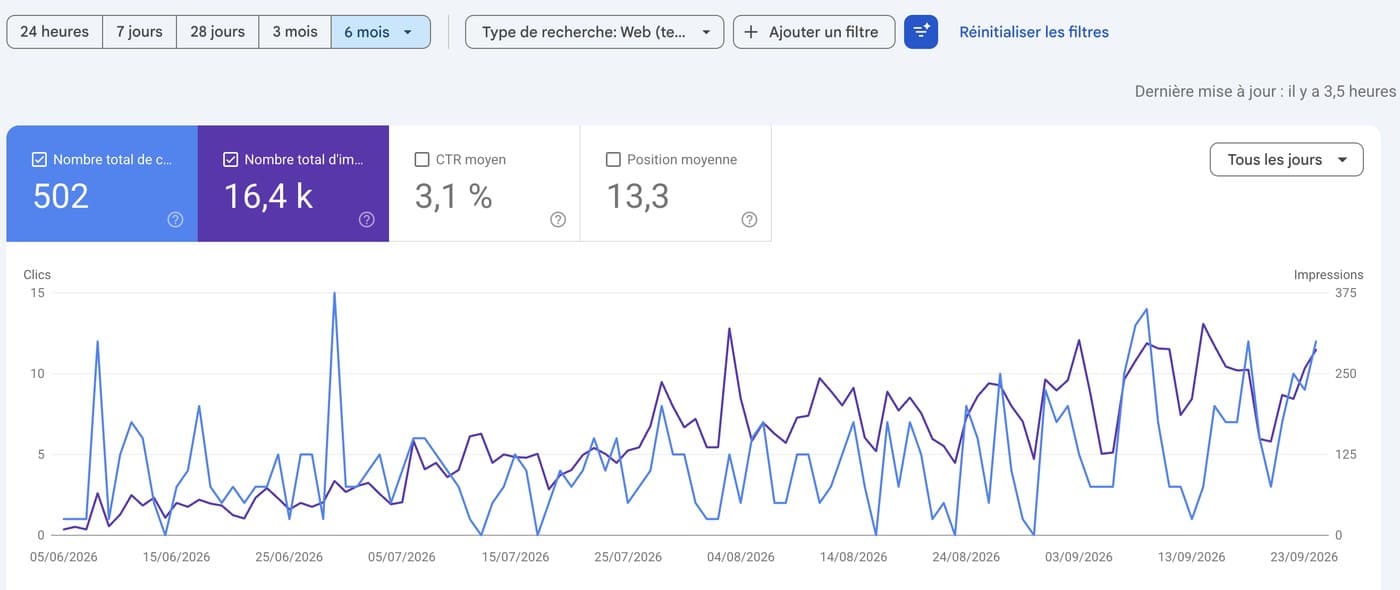Click the Impressions axis label

pyautogui.click(x=1328, y=274)
